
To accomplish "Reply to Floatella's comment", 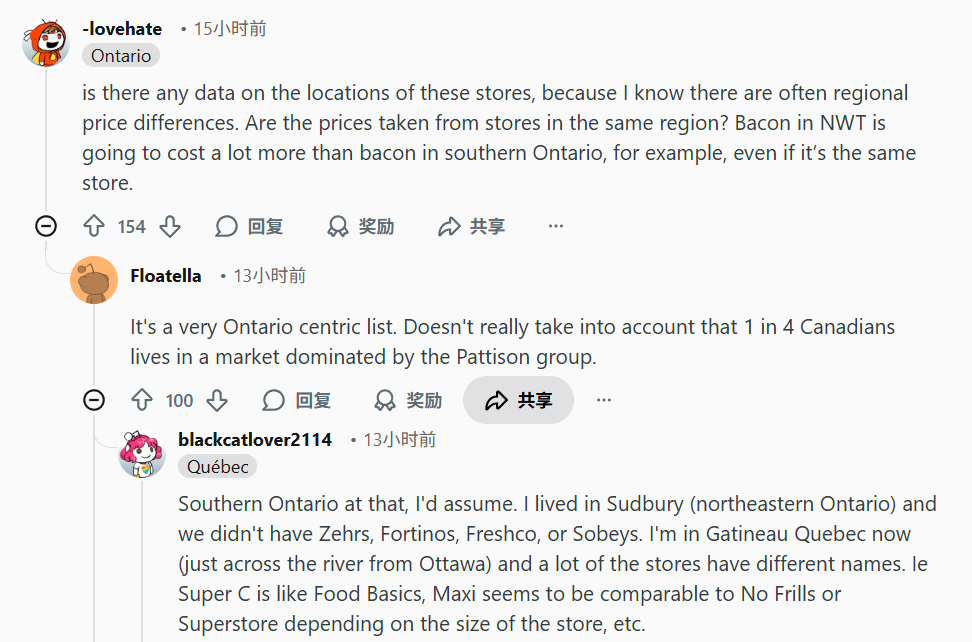I will 297,401.
